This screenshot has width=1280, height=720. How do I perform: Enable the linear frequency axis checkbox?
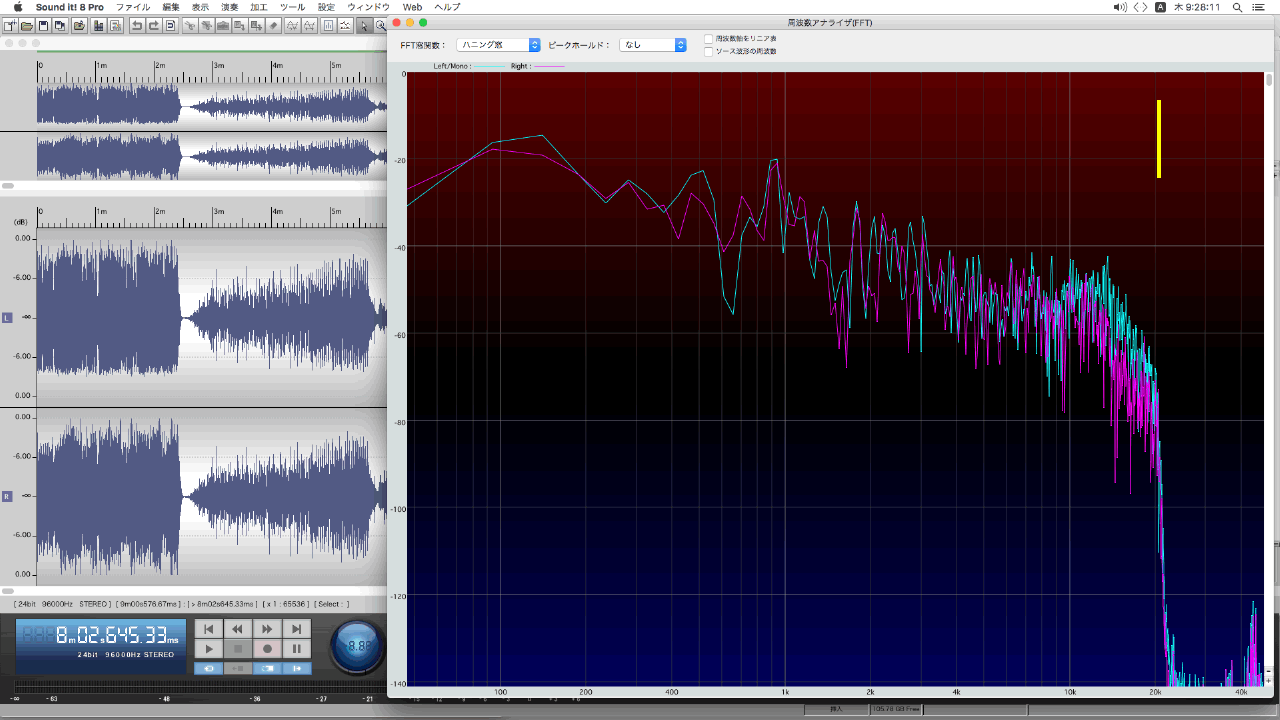(x=708, y=39)
